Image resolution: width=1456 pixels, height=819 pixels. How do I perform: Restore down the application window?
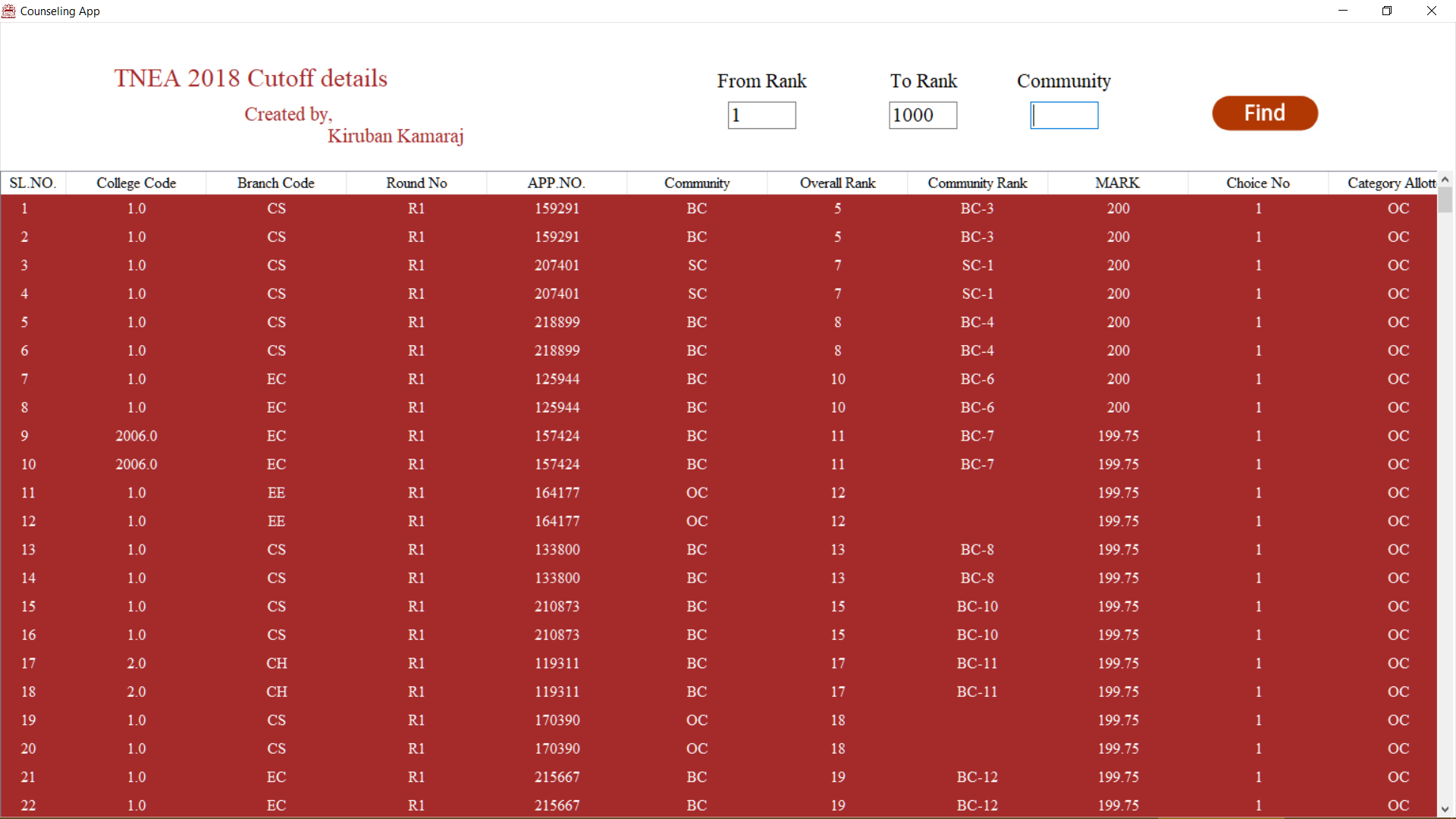pos(1387,11)
